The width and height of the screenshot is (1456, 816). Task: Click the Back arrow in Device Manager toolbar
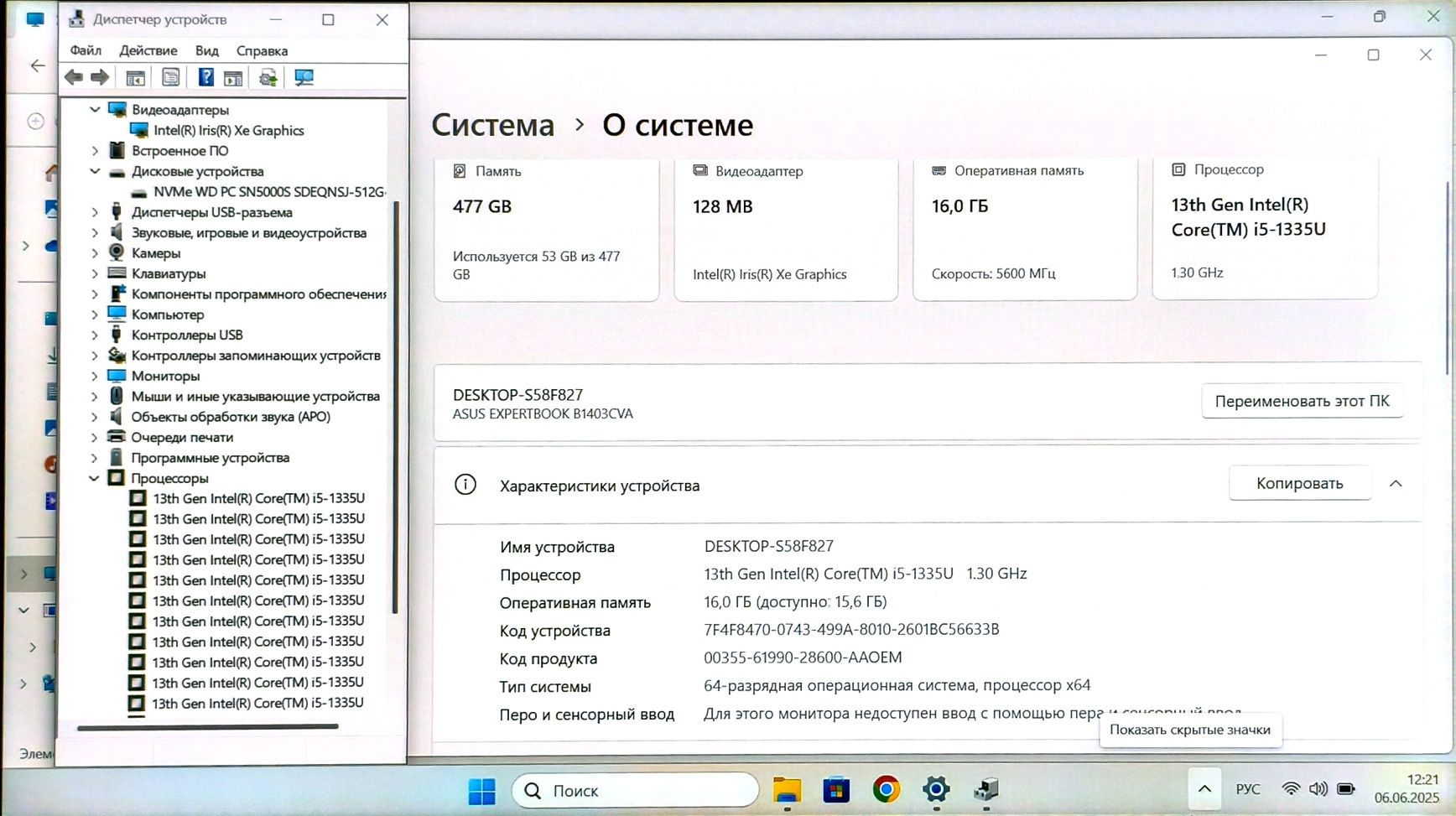(x=74, y=78)
